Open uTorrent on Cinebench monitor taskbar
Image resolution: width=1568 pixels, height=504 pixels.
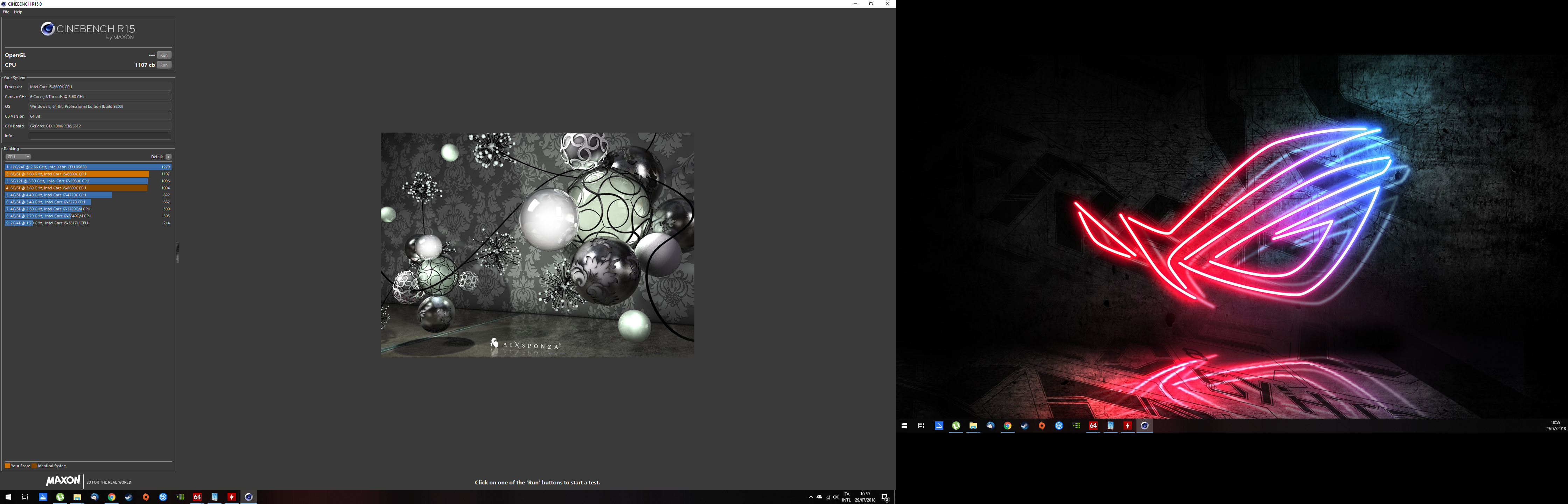tap(60, 497)
